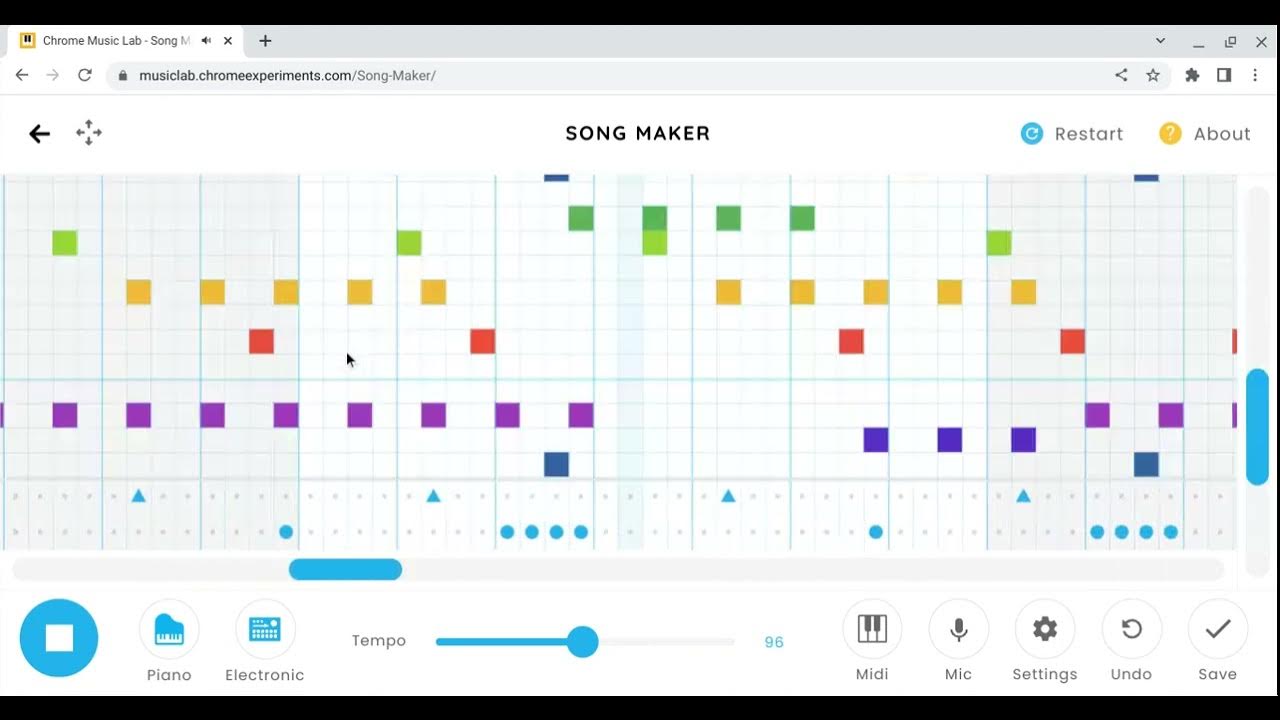Screen dimensions: 1280x720
Task: Select the Chrome Music Lab tab
Action: 126,41
